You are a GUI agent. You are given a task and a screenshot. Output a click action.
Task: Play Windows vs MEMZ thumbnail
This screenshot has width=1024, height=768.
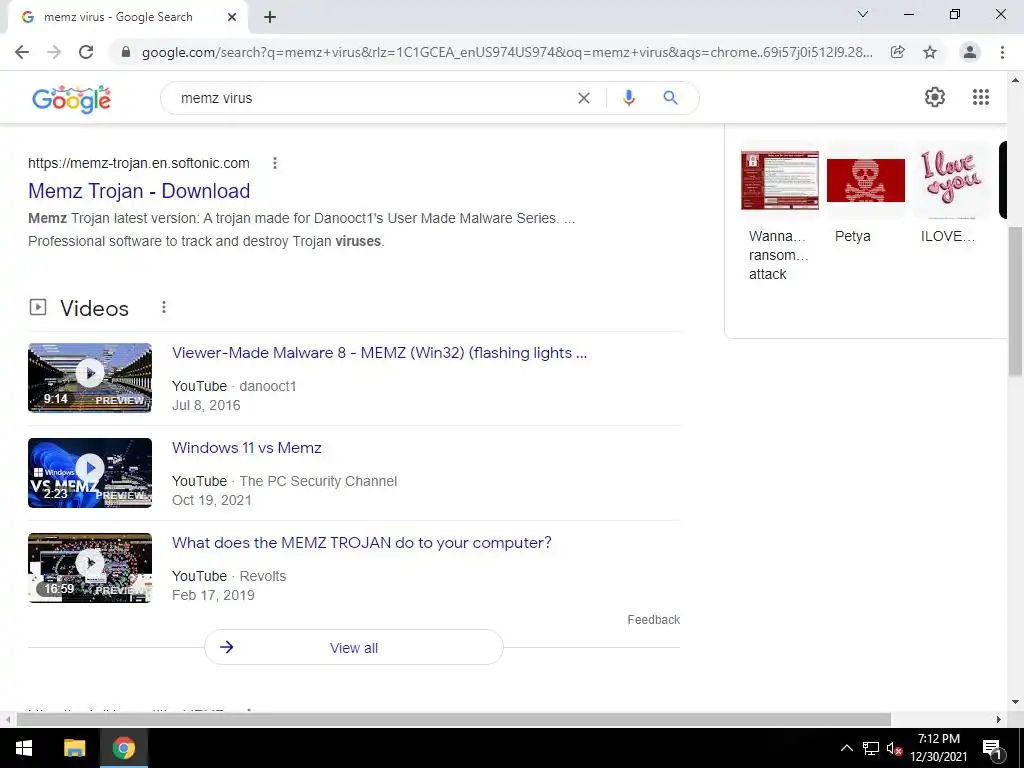[90, 473]
